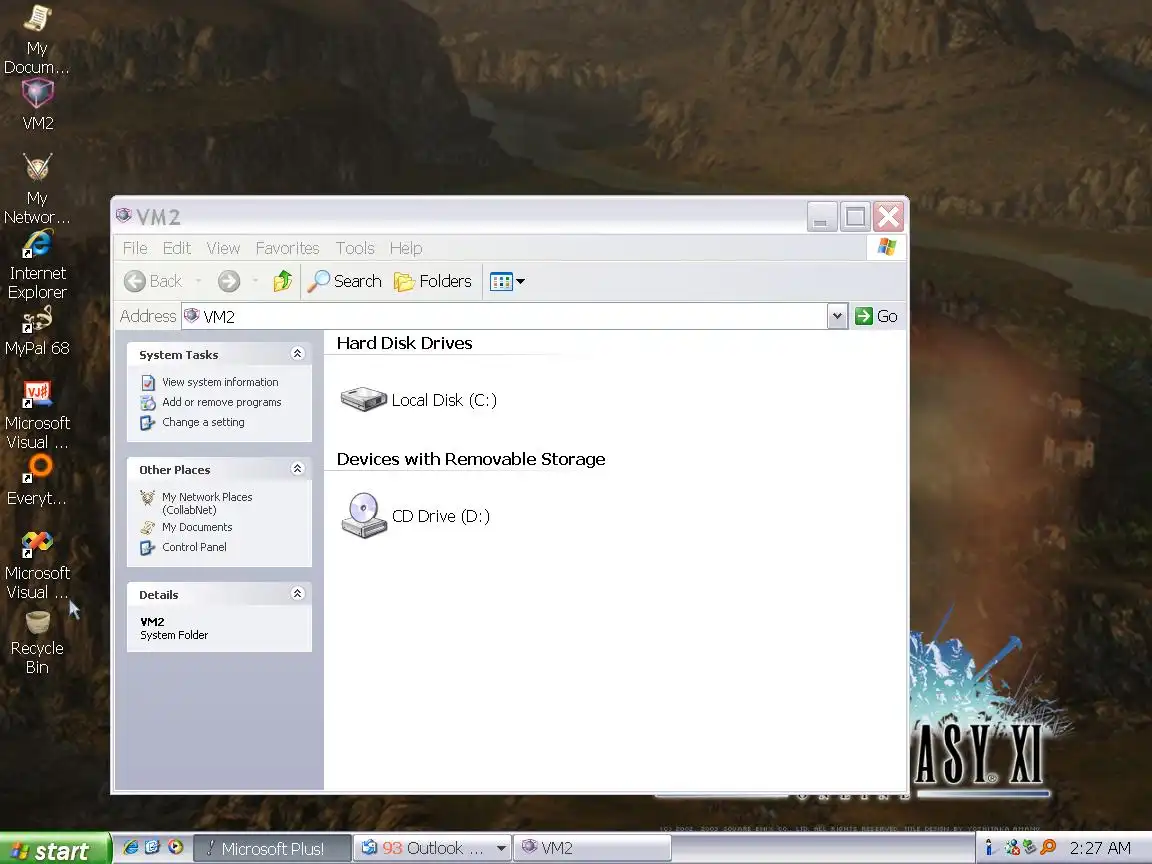Open the View menu

coord(223,248)
